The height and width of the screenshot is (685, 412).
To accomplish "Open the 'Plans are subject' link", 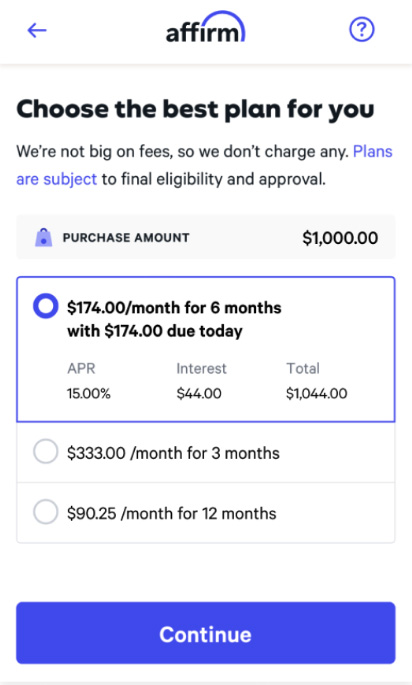I will coord(373,152).
